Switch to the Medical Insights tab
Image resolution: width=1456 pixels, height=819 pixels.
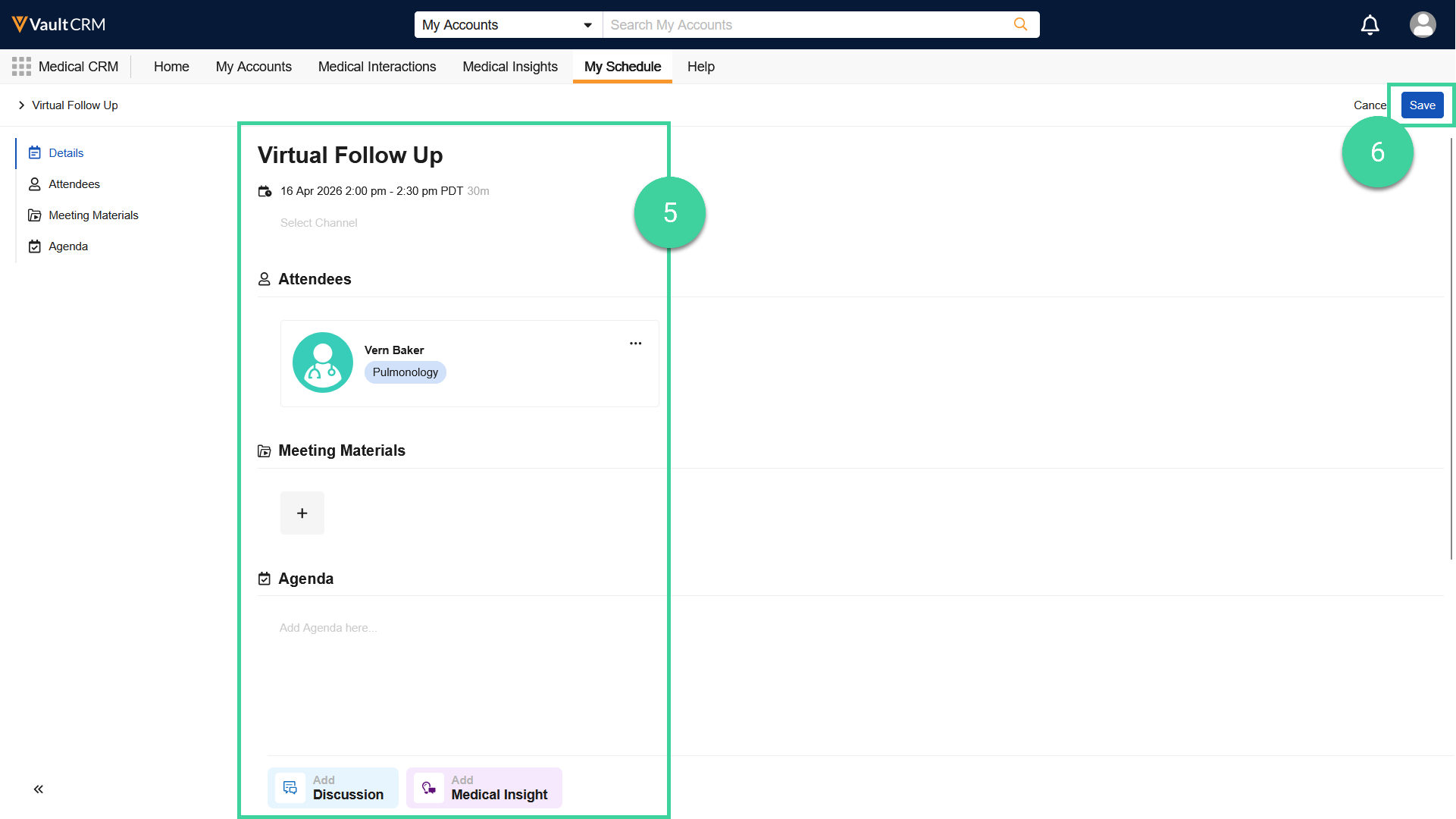pyautogui.click(x=509, y=67)
